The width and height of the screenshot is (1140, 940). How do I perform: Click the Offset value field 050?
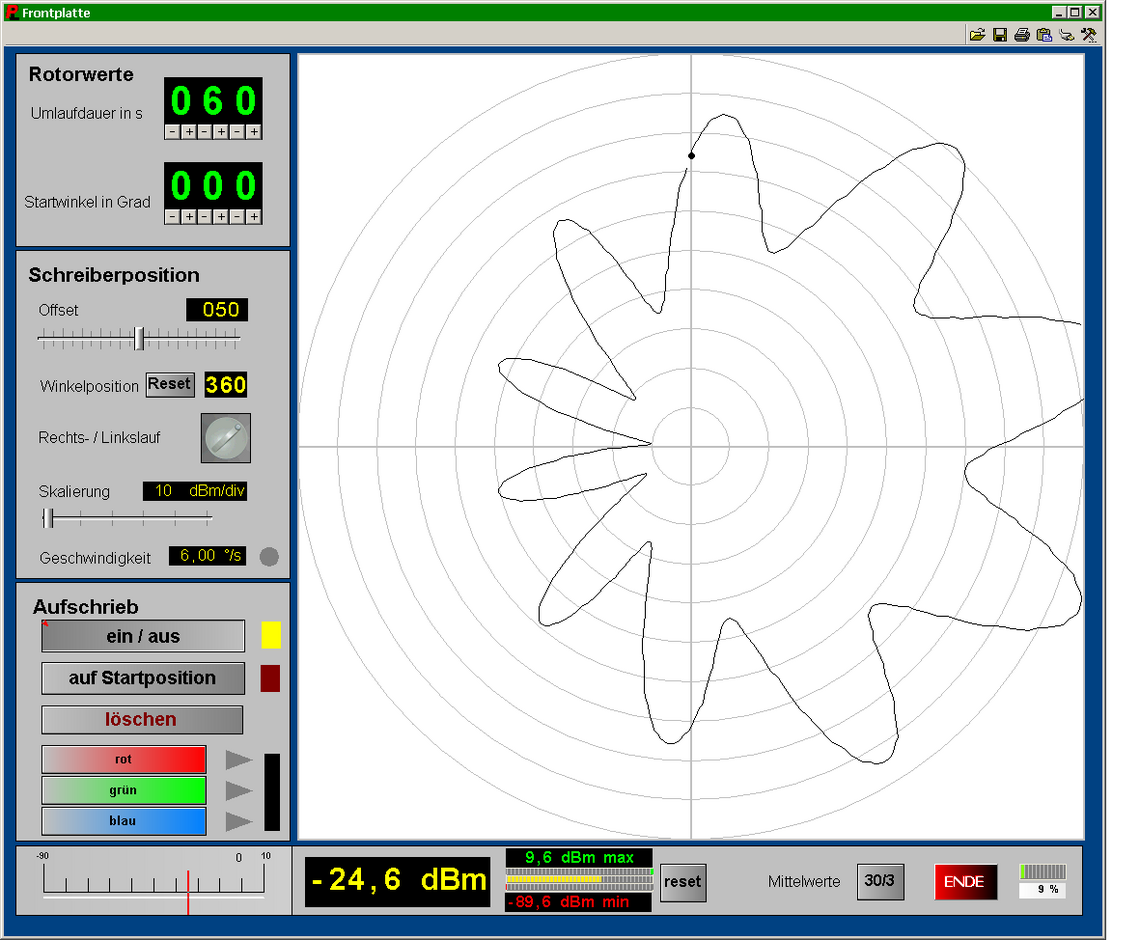tap(217, 310)
